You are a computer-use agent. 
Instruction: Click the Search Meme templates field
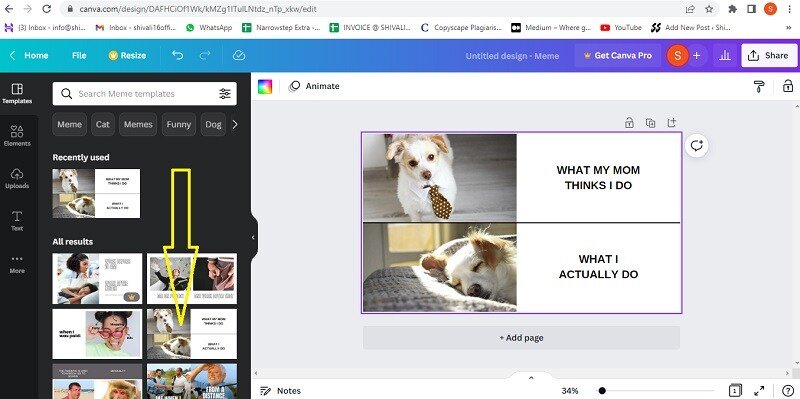144,93
